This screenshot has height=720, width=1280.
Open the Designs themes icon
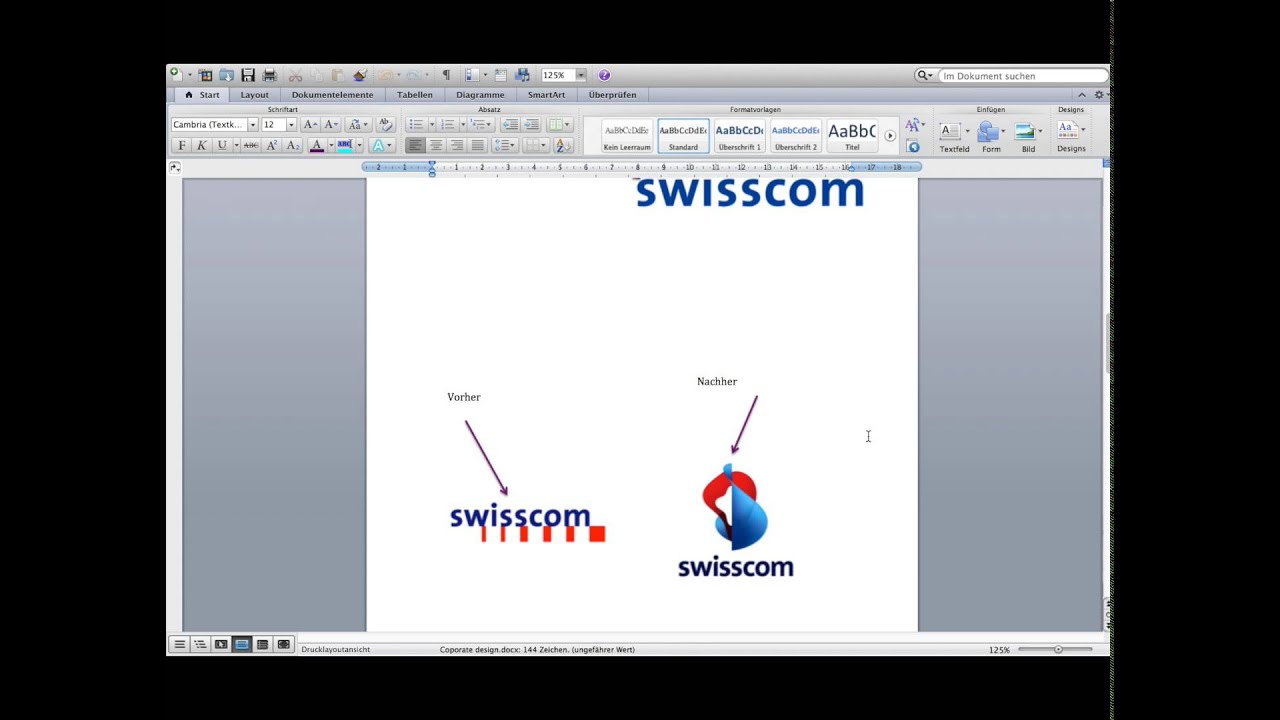[x=1071, y=137]
